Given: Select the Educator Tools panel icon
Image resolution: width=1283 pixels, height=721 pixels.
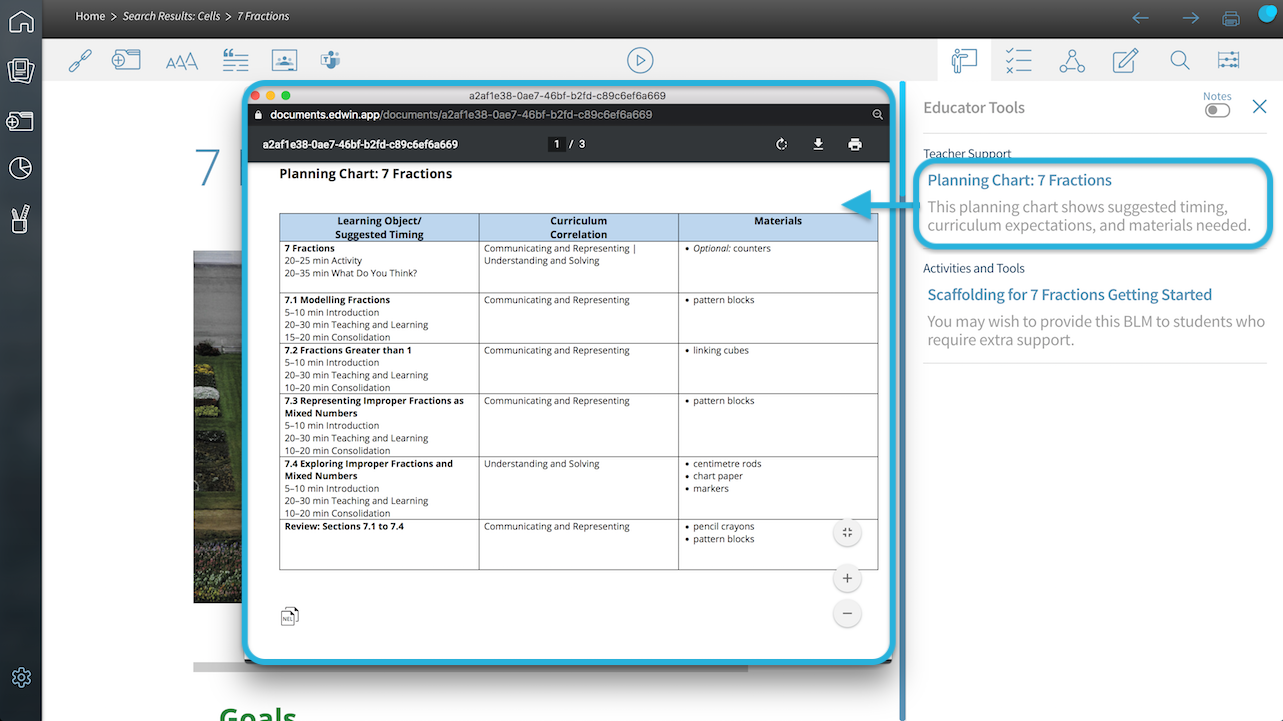Looking at the screenshot, I should click(x=963, y=60).
